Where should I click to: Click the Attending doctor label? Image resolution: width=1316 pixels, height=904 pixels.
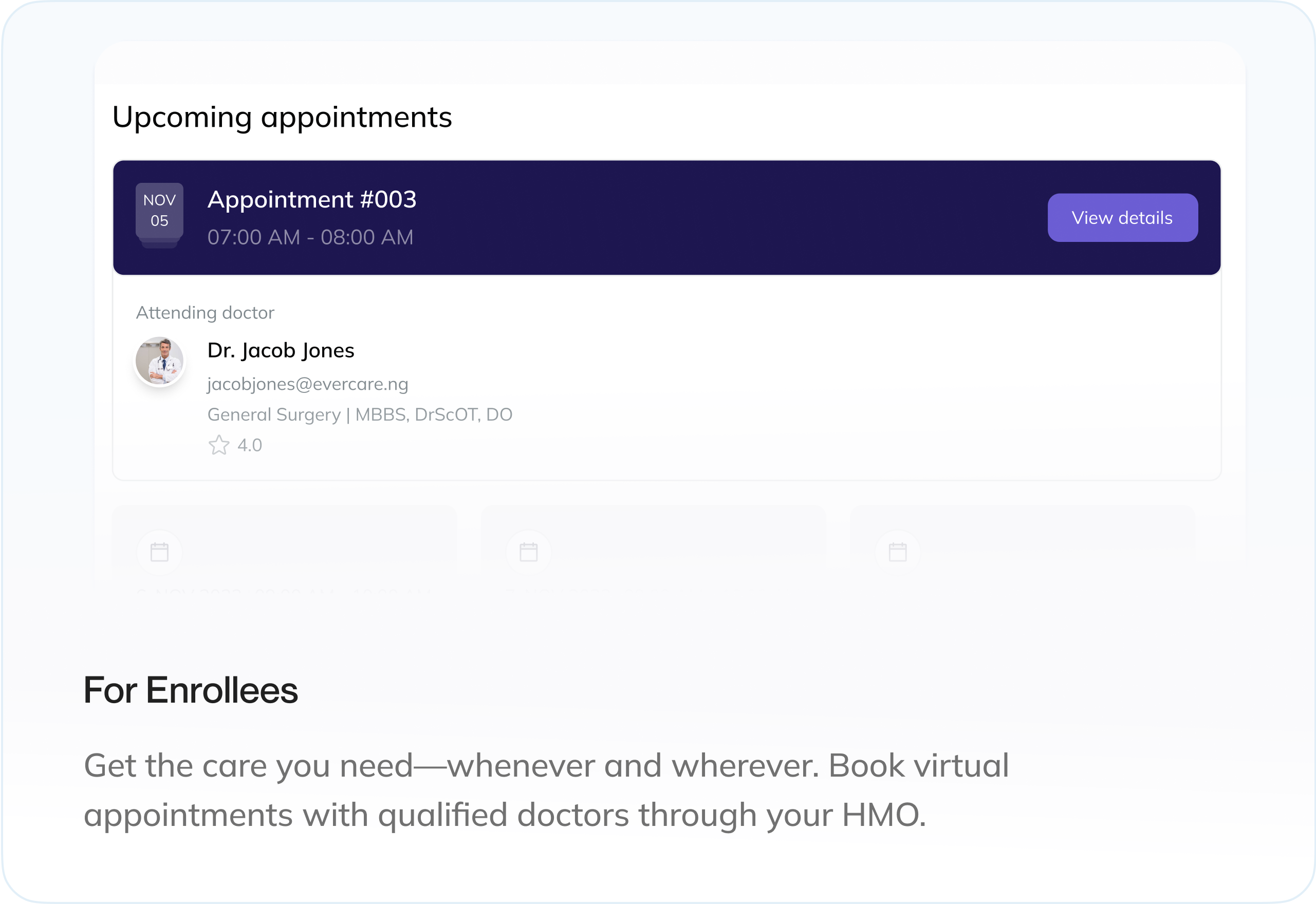pyautogui.click(x=205, y=313)
